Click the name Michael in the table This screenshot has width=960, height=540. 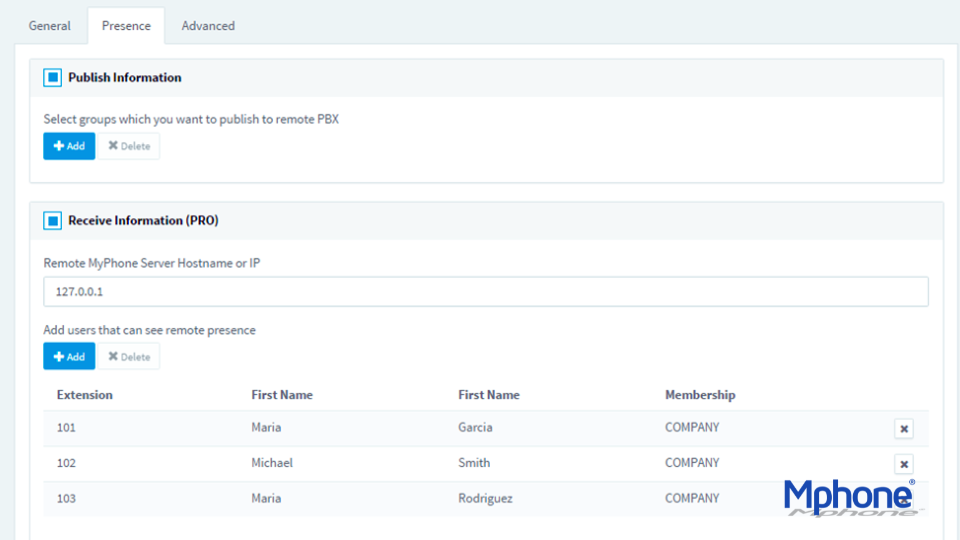pyautogui.click(x=272, y=463)
